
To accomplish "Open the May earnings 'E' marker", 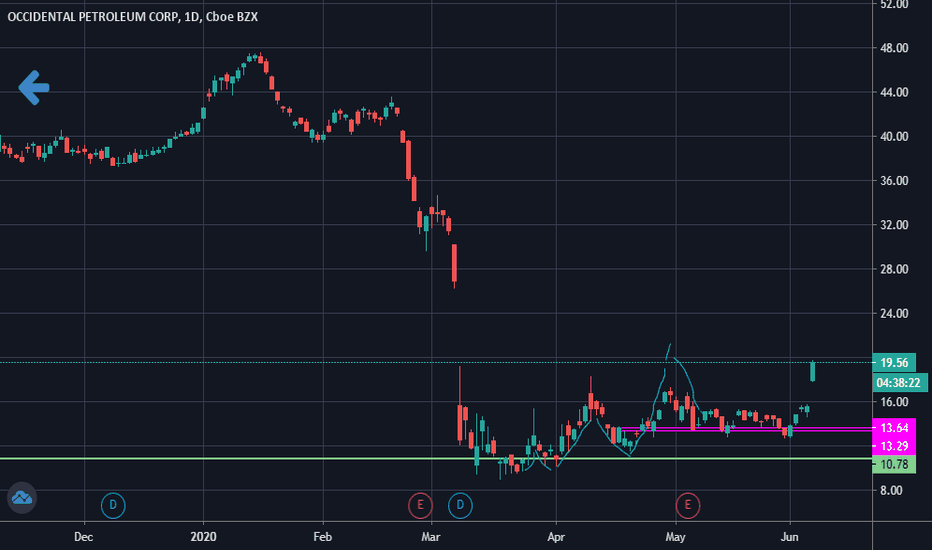I will tap(688, 505).
